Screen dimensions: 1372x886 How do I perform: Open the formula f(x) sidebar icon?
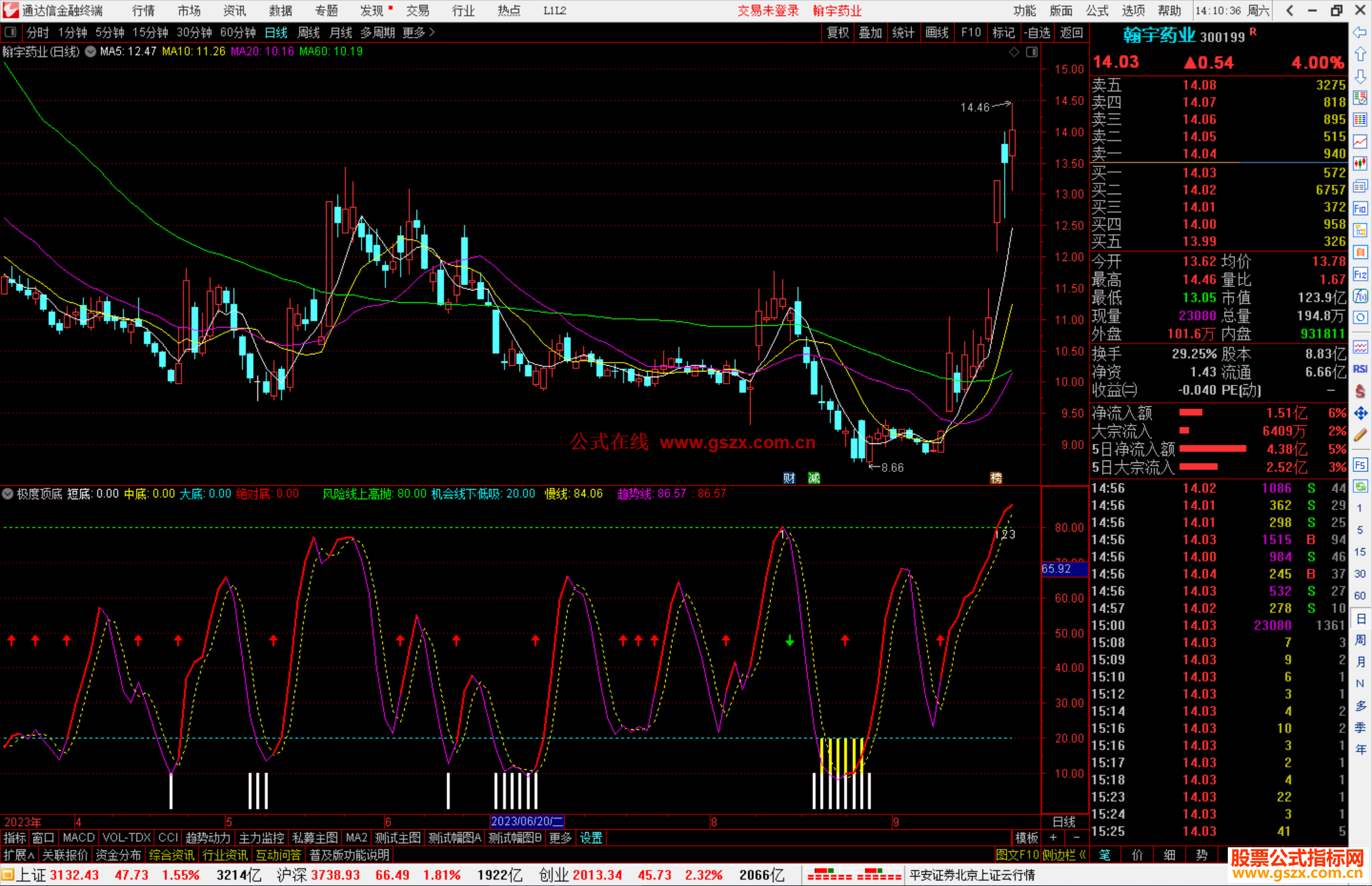click(1360, 297)
